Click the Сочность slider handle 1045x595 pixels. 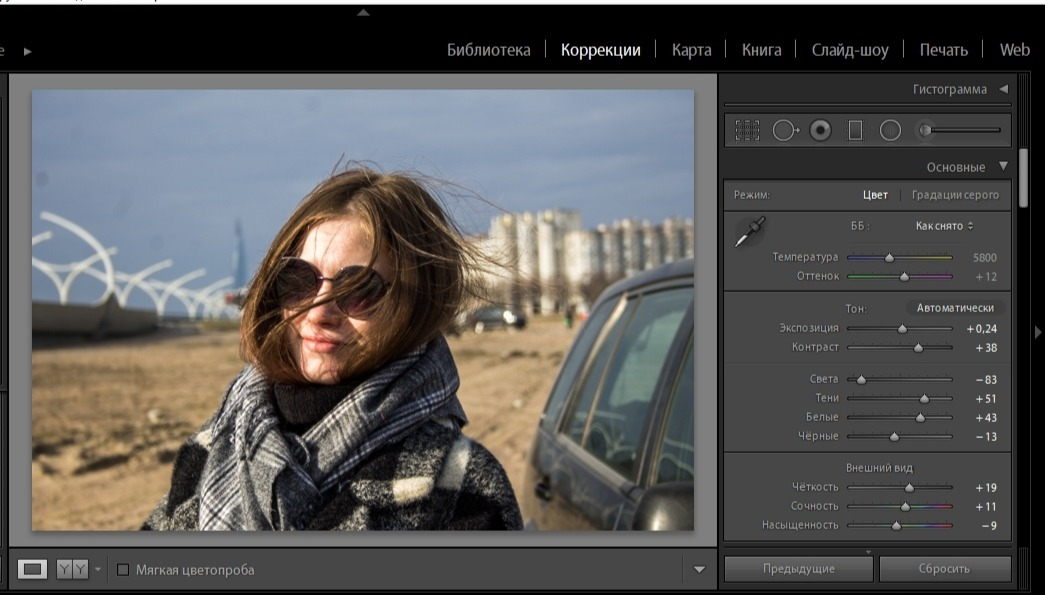905,507
